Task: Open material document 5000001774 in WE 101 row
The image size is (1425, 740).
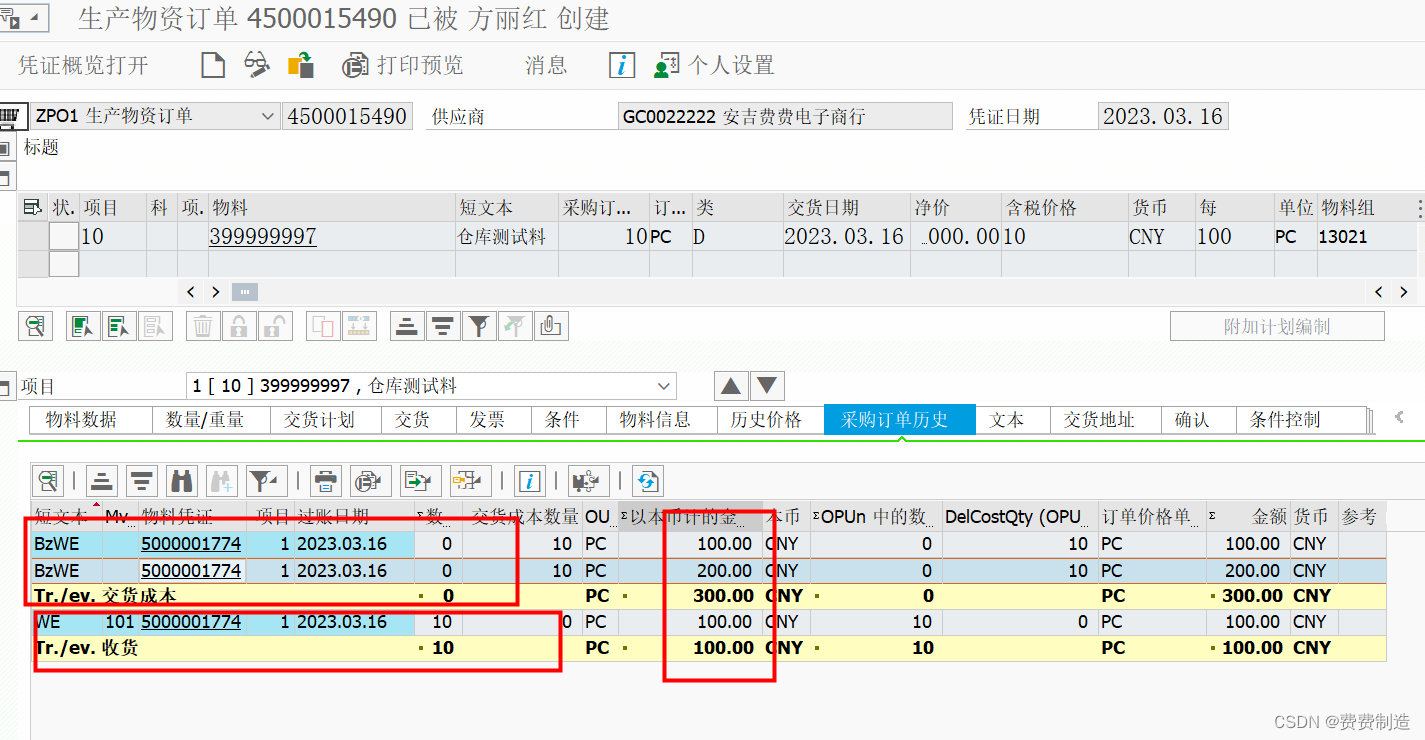Action: (x=191, y=622)
